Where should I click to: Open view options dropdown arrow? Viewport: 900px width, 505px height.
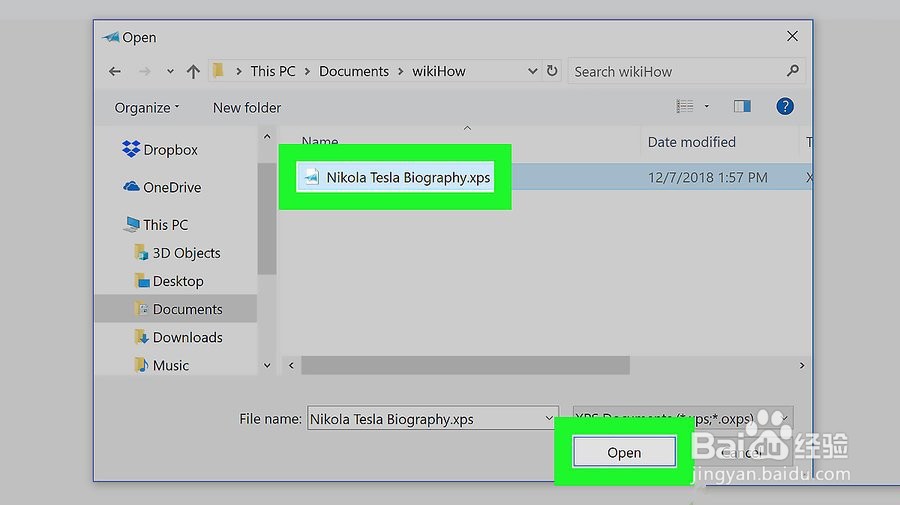pyautogui.click(x=707, y=106)
